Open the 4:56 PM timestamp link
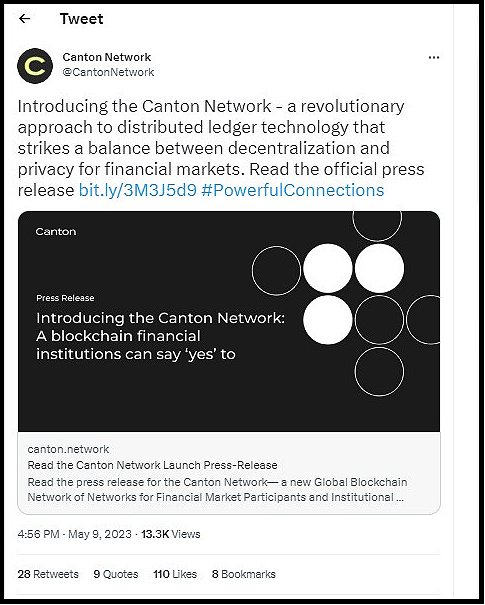 pos(38,534)
